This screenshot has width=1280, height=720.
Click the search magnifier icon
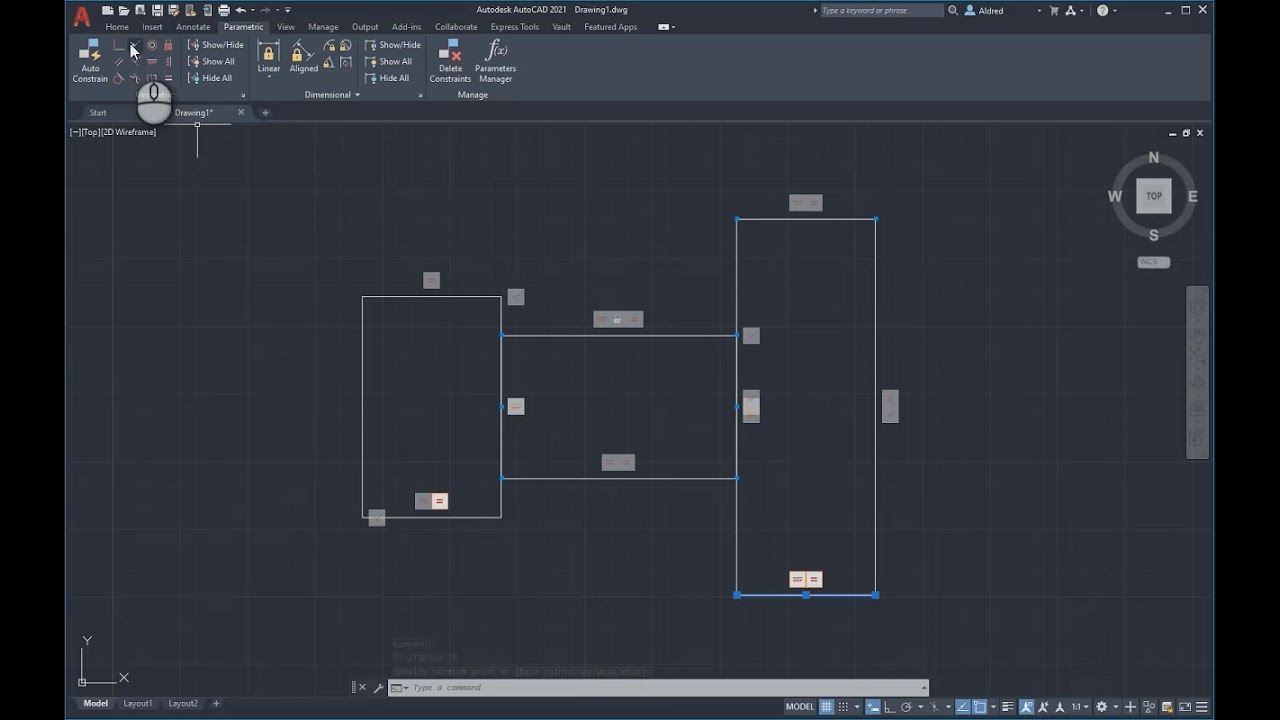point(953,10)
